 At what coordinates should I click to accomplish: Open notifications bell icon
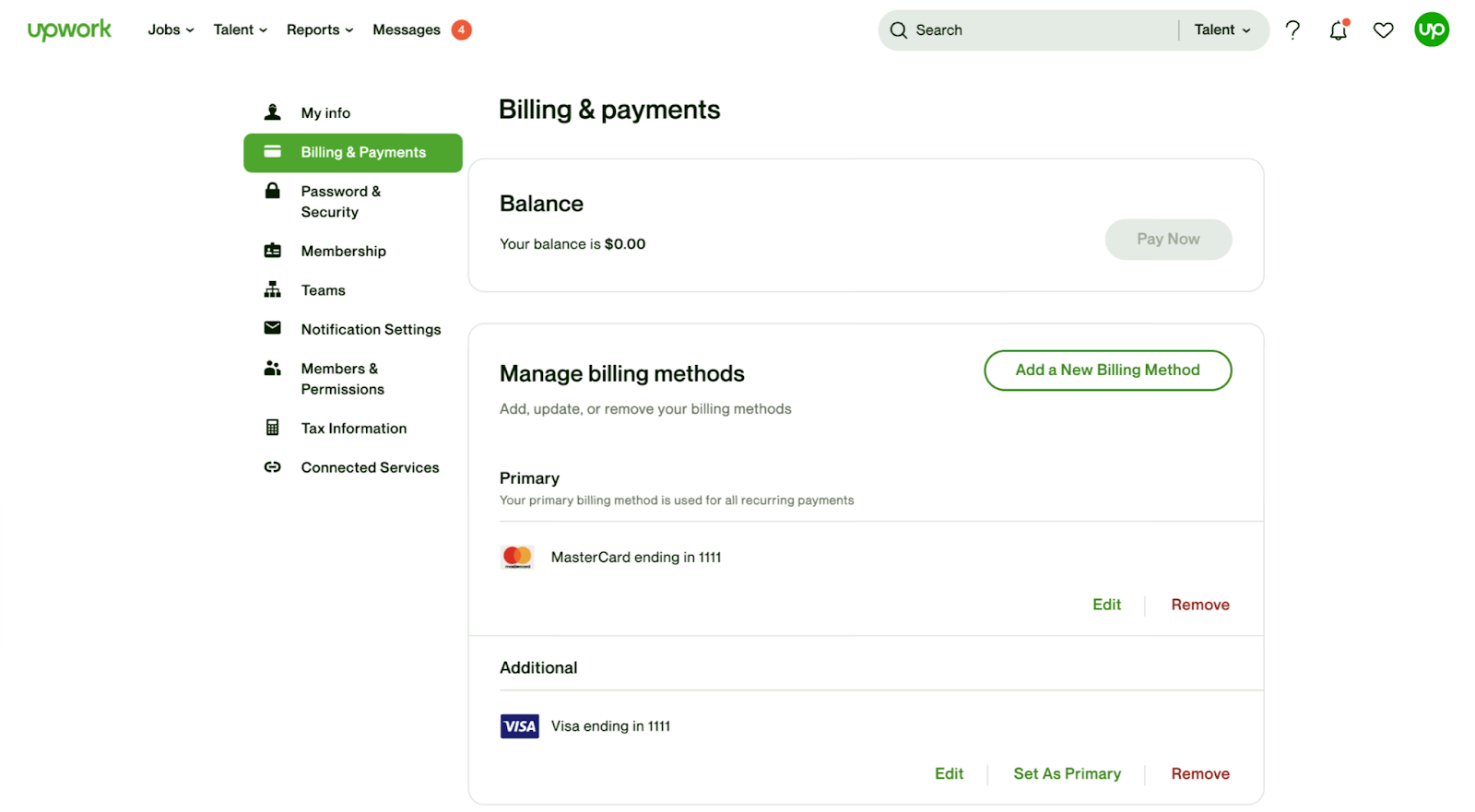pos(1338,30)
